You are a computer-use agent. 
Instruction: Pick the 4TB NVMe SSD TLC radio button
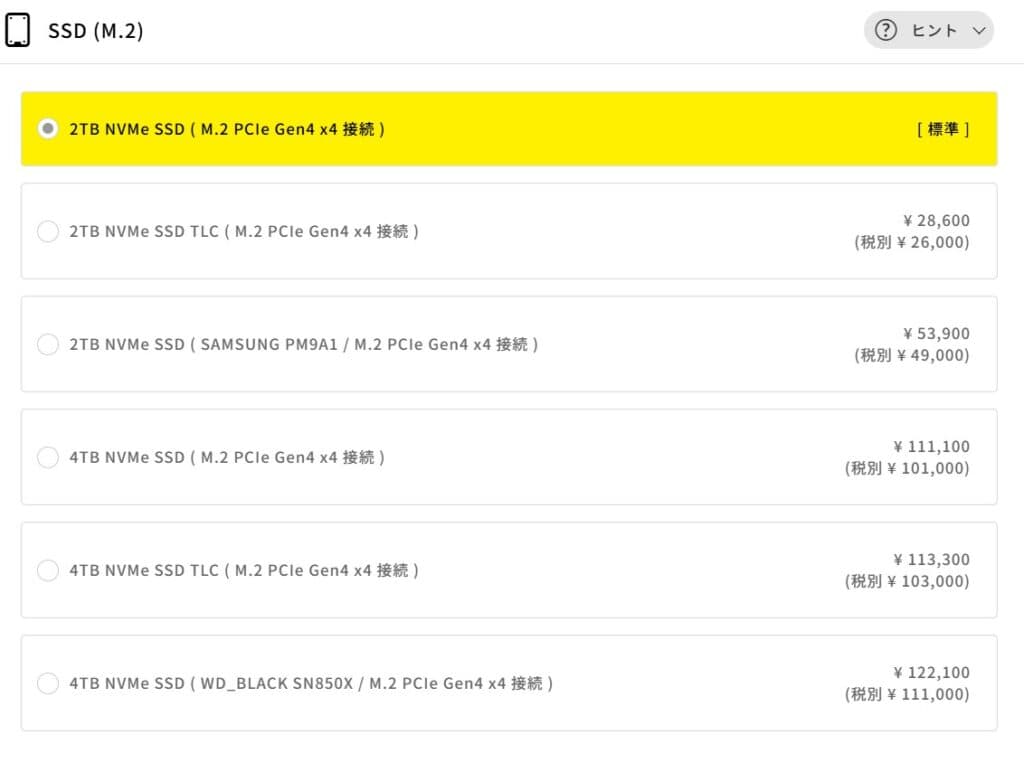47,570
